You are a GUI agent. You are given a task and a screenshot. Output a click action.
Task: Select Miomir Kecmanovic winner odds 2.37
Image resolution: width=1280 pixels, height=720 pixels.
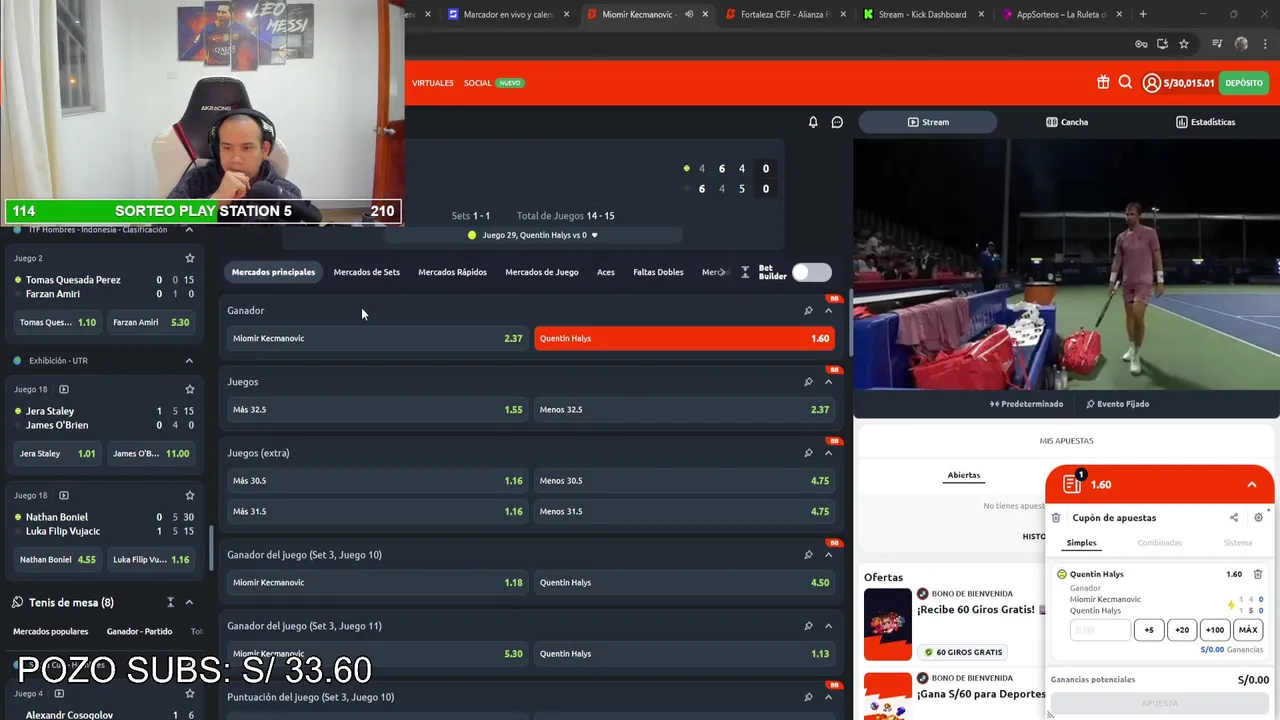click(377, 338)
